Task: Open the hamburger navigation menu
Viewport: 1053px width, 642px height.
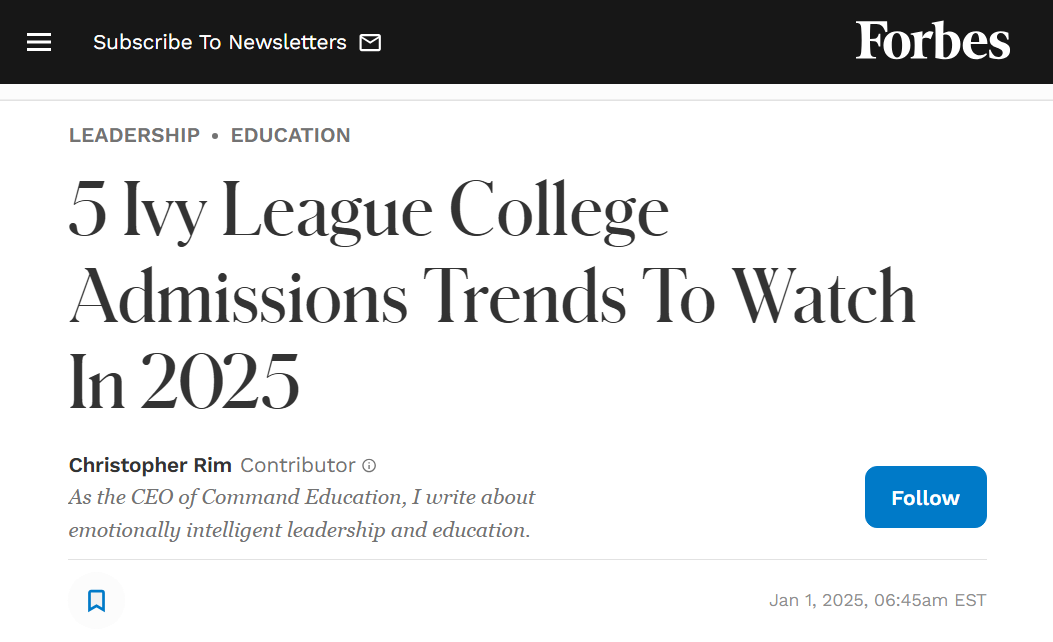Action: click(x=39, y=42)
